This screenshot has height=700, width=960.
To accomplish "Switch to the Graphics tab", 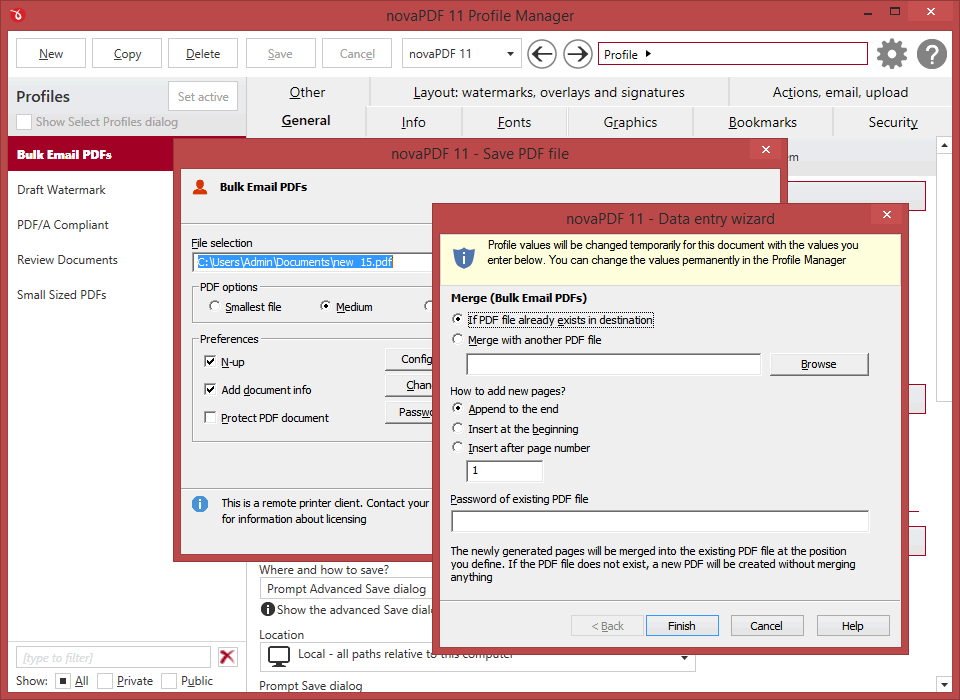I will 630,122.
